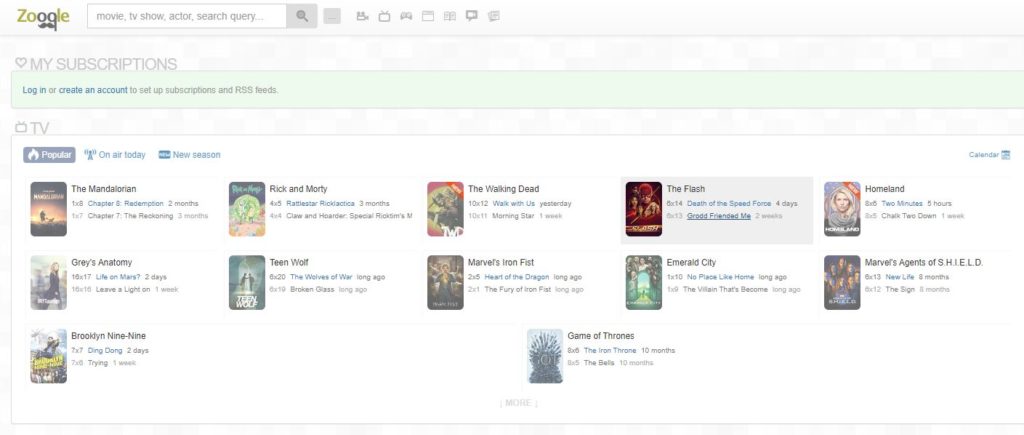The image size is (1024, 435).
Task: Open Rick and Morty poster thumbnail
Action: 247,209
